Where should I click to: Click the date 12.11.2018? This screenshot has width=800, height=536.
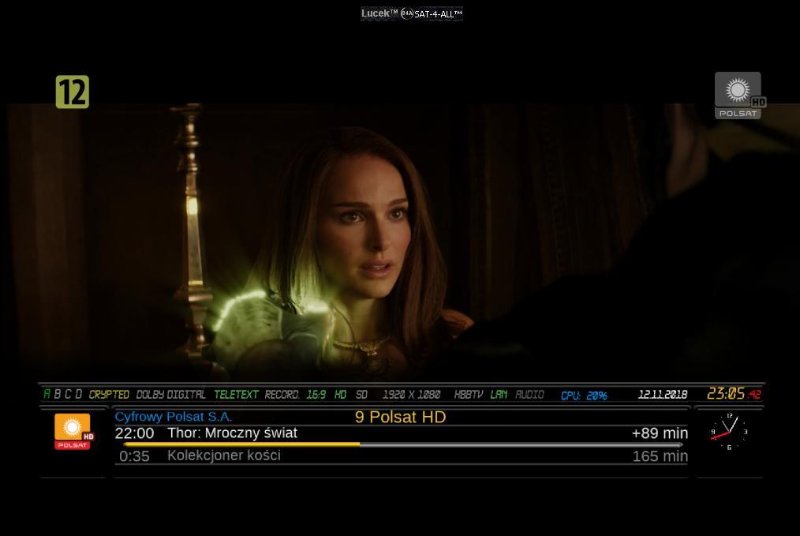click(663, 394)
